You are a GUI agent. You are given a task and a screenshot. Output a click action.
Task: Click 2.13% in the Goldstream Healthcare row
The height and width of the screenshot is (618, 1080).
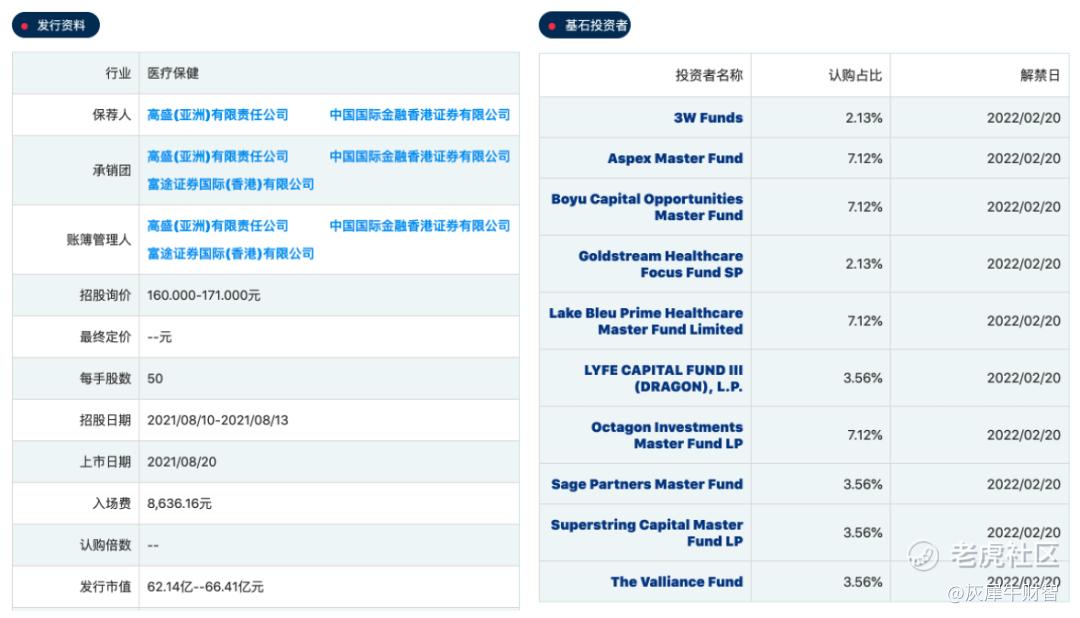tap(864, 264)
